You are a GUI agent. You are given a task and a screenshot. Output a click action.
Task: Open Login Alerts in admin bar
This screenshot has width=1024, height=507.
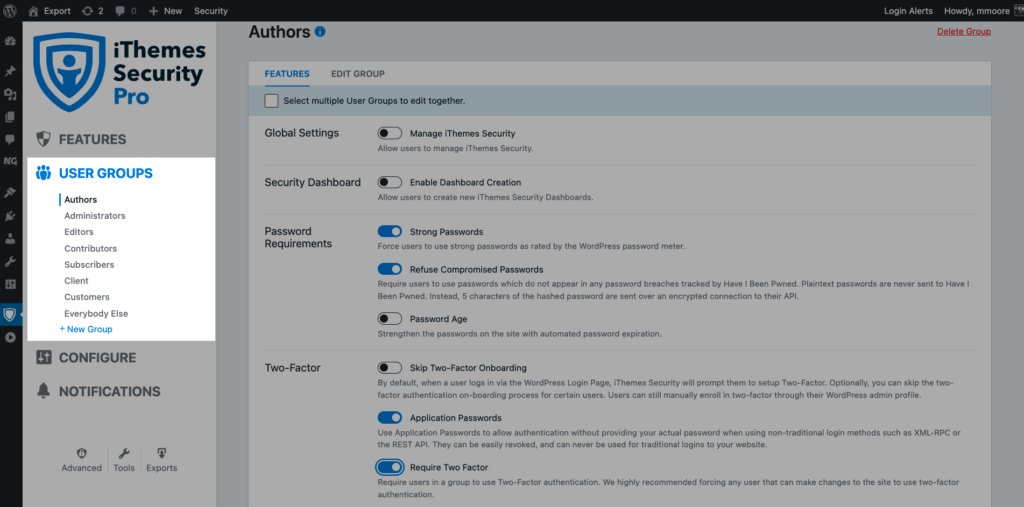coord(908,11)
